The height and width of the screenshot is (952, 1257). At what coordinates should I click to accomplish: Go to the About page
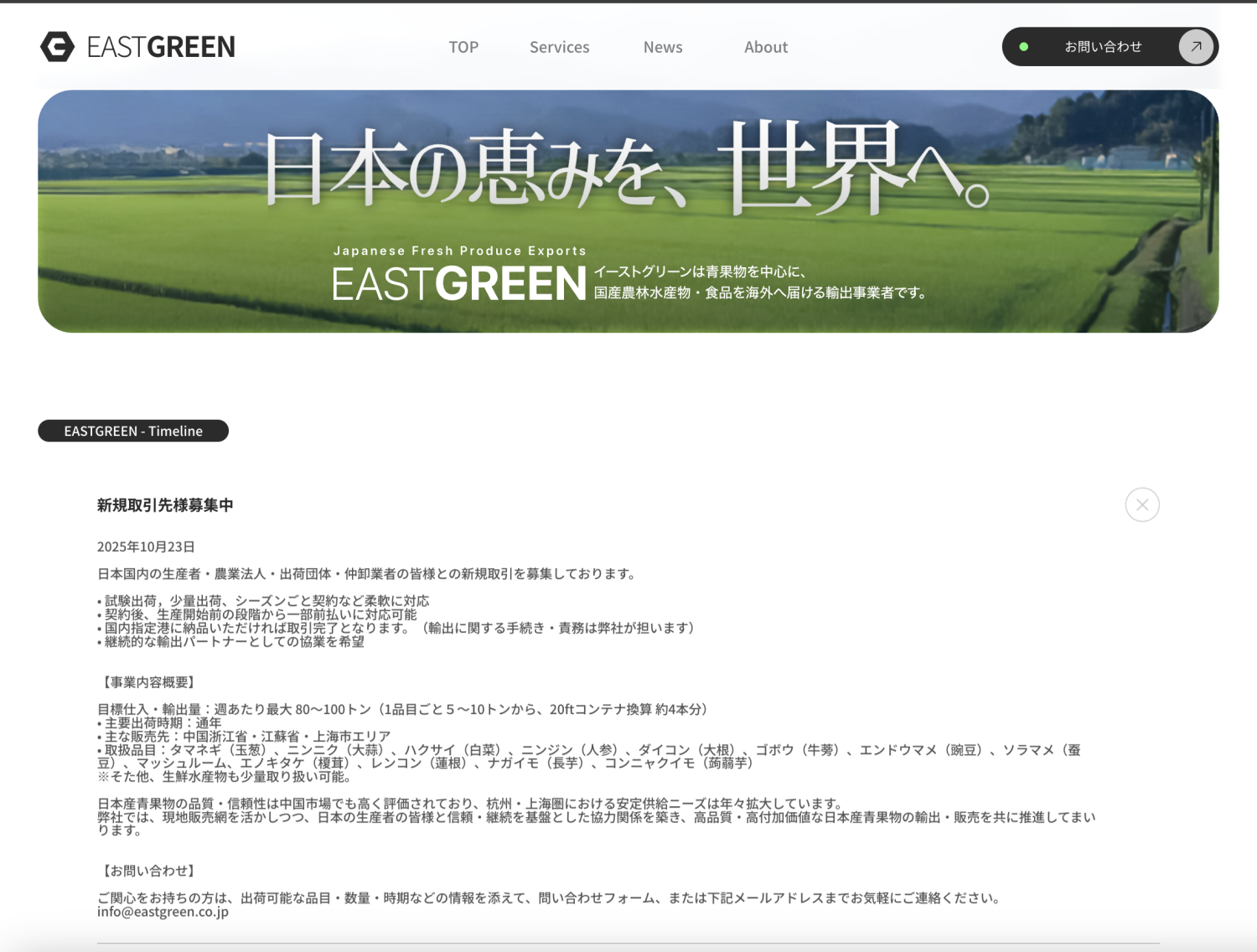click(765, 47)
